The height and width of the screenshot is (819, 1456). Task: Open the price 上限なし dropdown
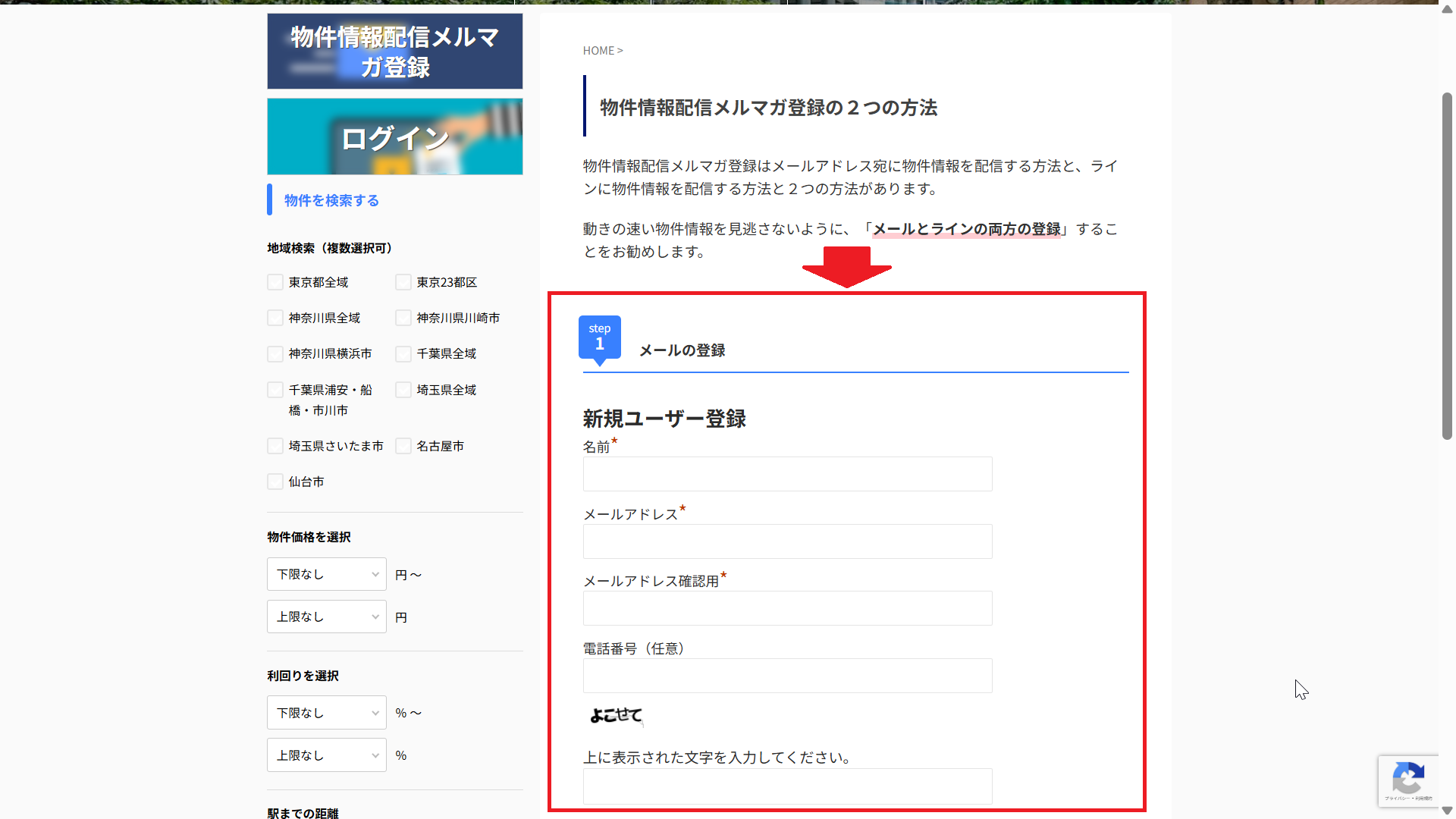point(326,617)
